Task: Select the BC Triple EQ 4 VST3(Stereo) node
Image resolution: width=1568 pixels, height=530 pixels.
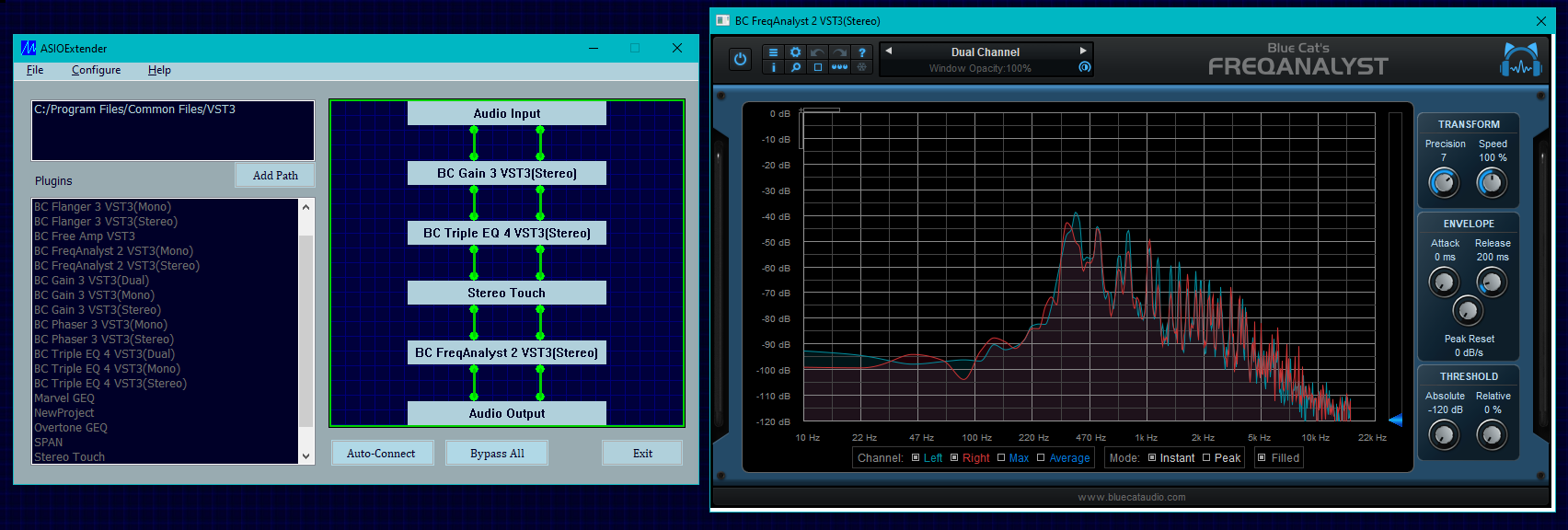Action: (507, 233)
